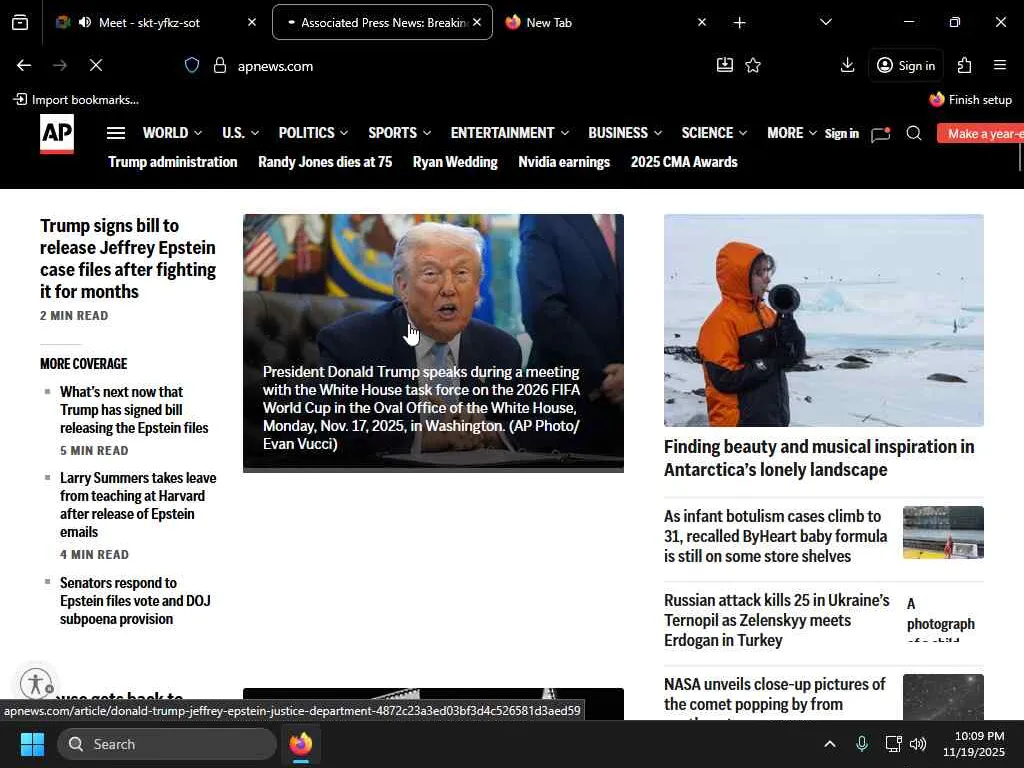This screenshot has height=768, width=1024.
Task: Open Ryan Wedding topic link
Action: [455, 162]
